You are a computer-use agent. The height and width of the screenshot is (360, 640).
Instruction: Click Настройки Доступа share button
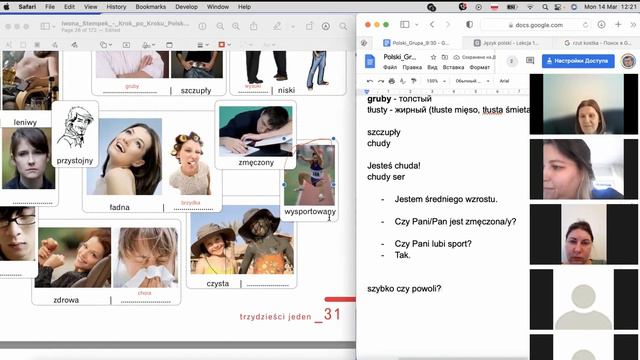point(578,61)
